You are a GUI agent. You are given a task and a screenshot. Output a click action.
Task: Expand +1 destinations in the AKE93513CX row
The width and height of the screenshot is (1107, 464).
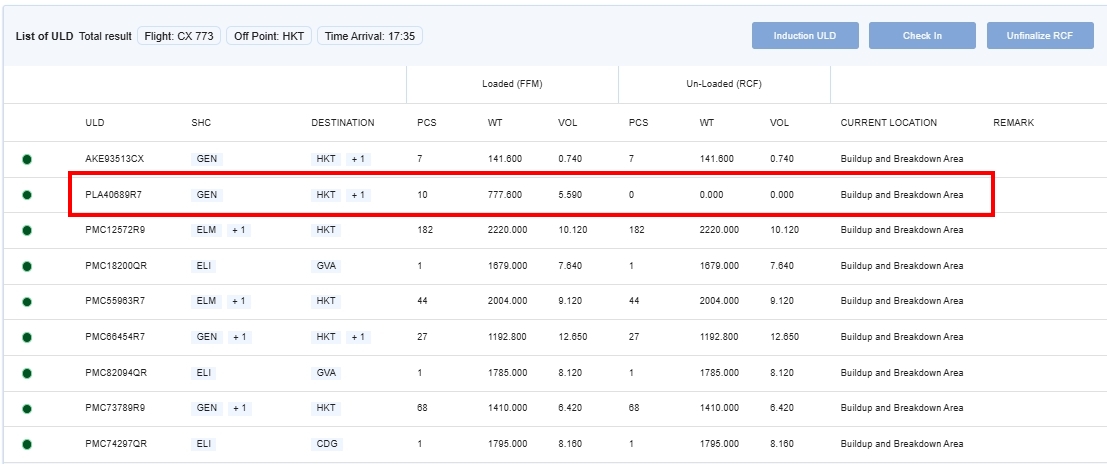click(x=357, y=159)
